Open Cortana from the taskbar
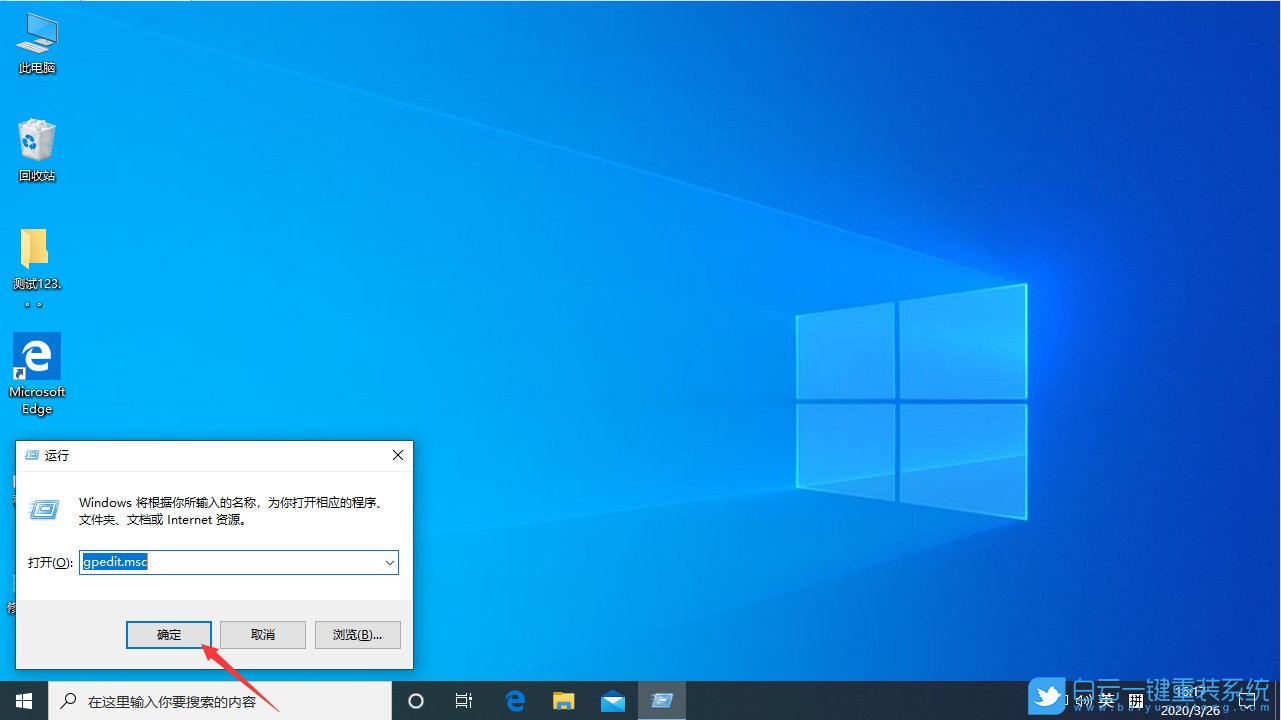Image resolution: width=1281 pixels, height=720 pixels. coord(416,700)
